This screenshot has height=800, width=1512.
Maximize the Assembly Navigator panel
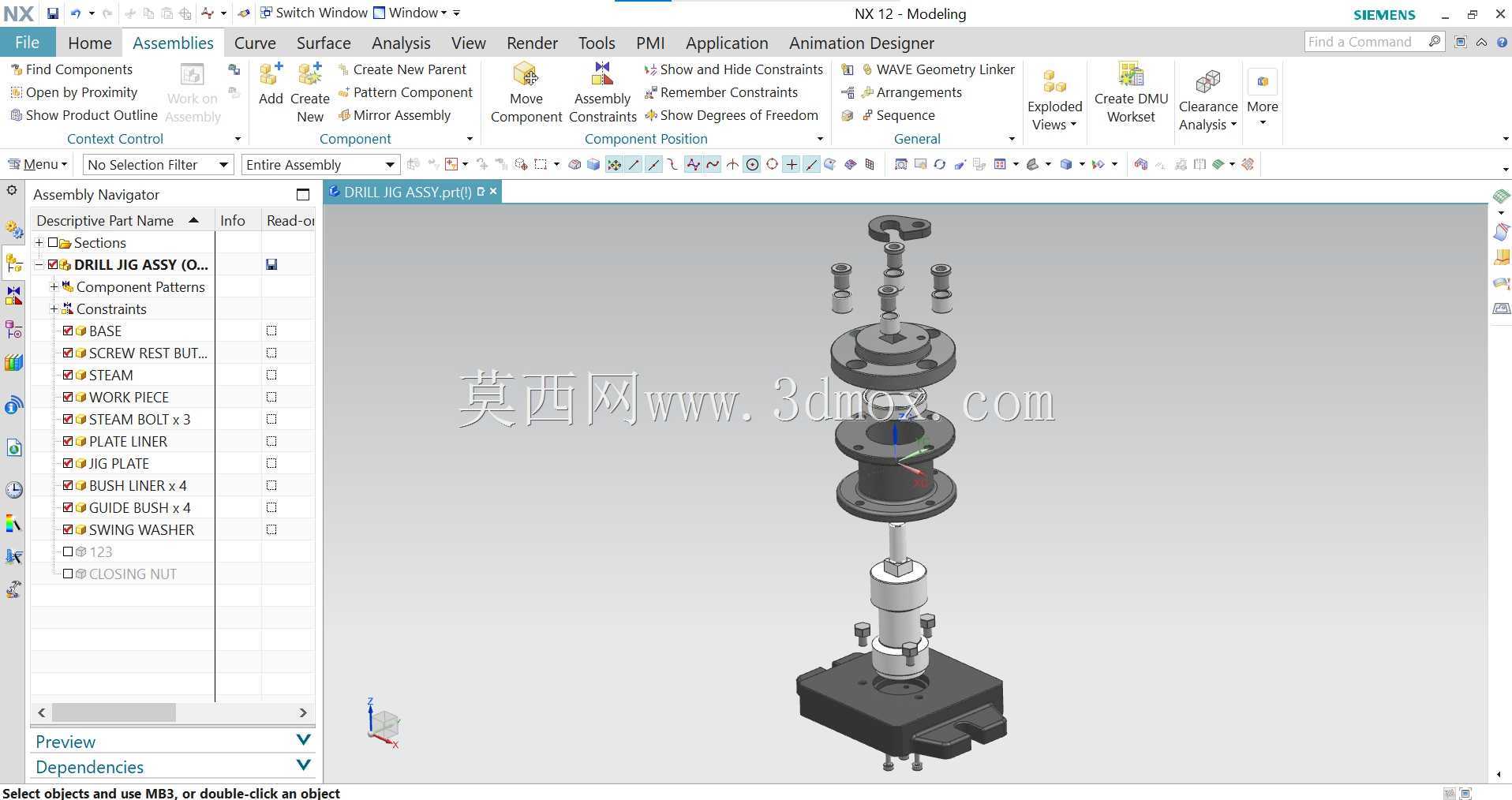click(x=303, y=194)
